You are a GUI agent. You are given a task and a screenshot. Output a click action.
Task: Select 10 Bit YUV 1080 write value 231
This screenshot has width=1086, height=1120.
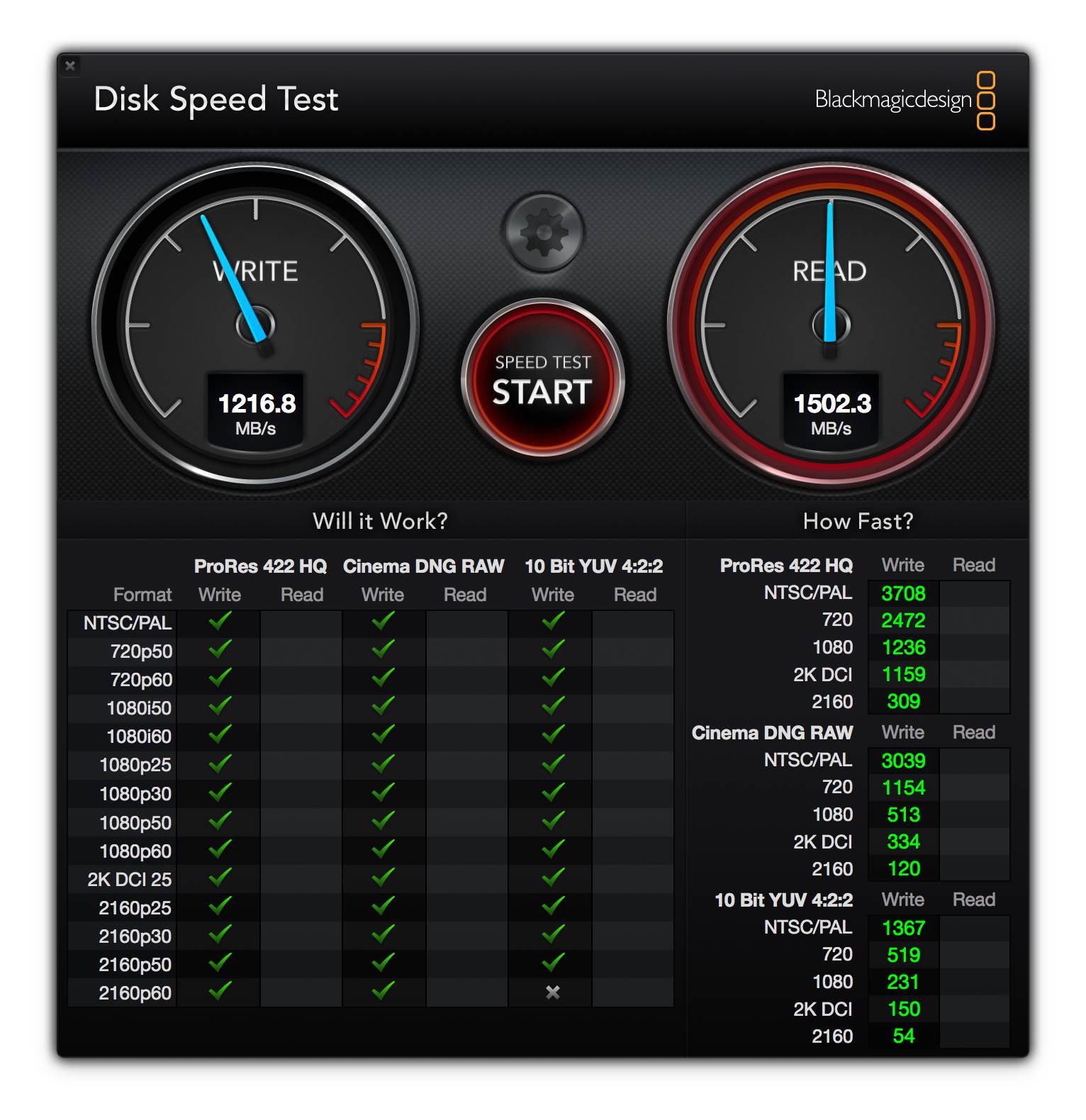click(904, 982)
